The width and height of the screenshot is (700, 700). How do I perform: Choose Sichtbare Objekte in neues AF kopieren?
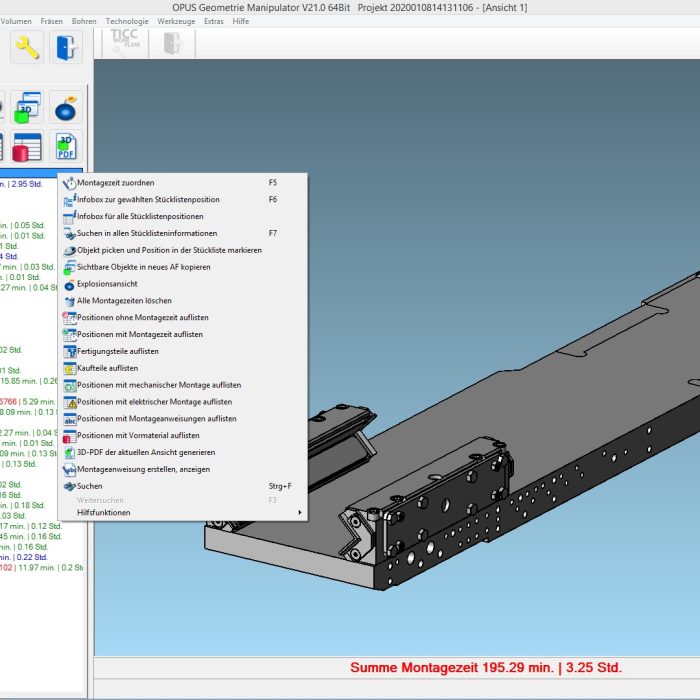click(183, 267)
